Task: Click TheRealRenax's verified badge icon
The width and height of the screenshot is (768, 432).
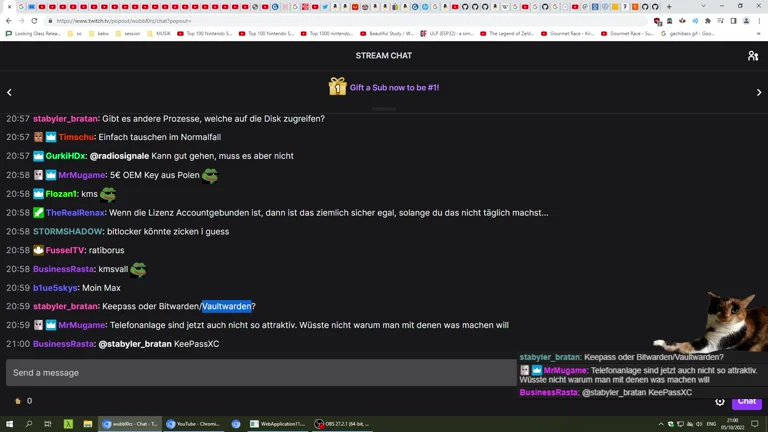Action: pyautogui.click(x=38, y=213)
